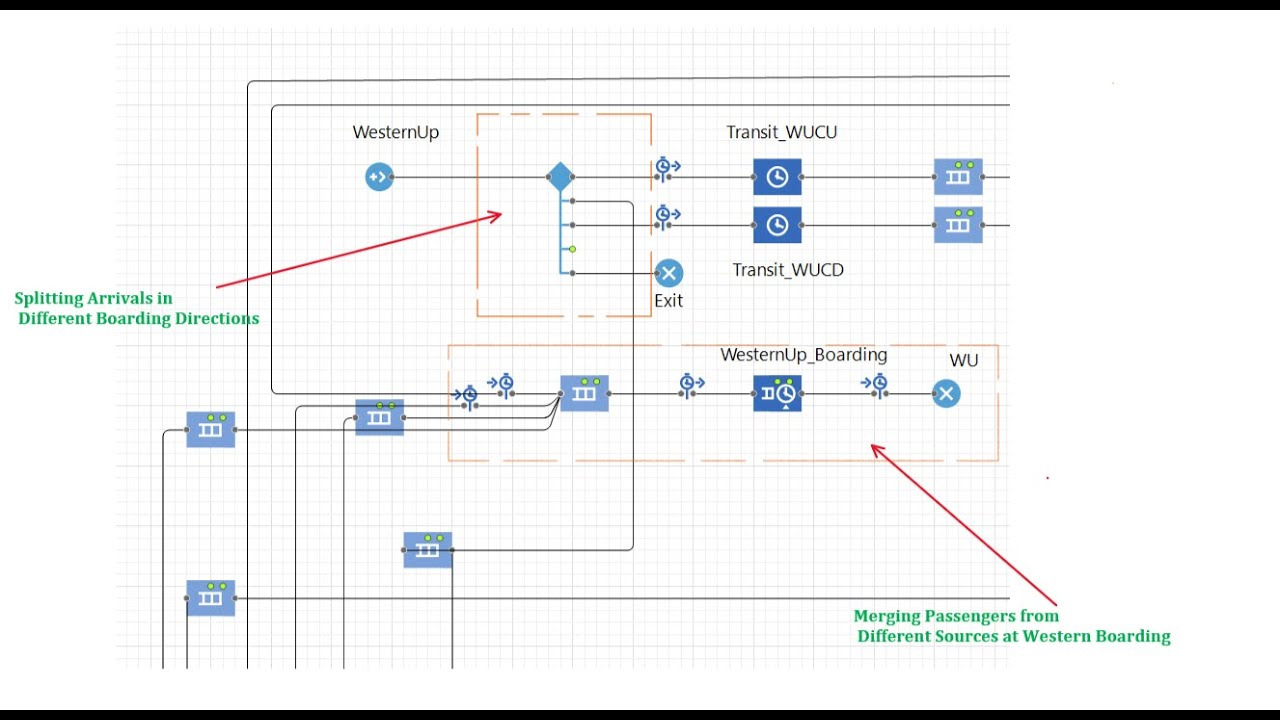1280x720 pixels.
Task: Click the green unconnected SelectOutput port
Action: [572, 249]
